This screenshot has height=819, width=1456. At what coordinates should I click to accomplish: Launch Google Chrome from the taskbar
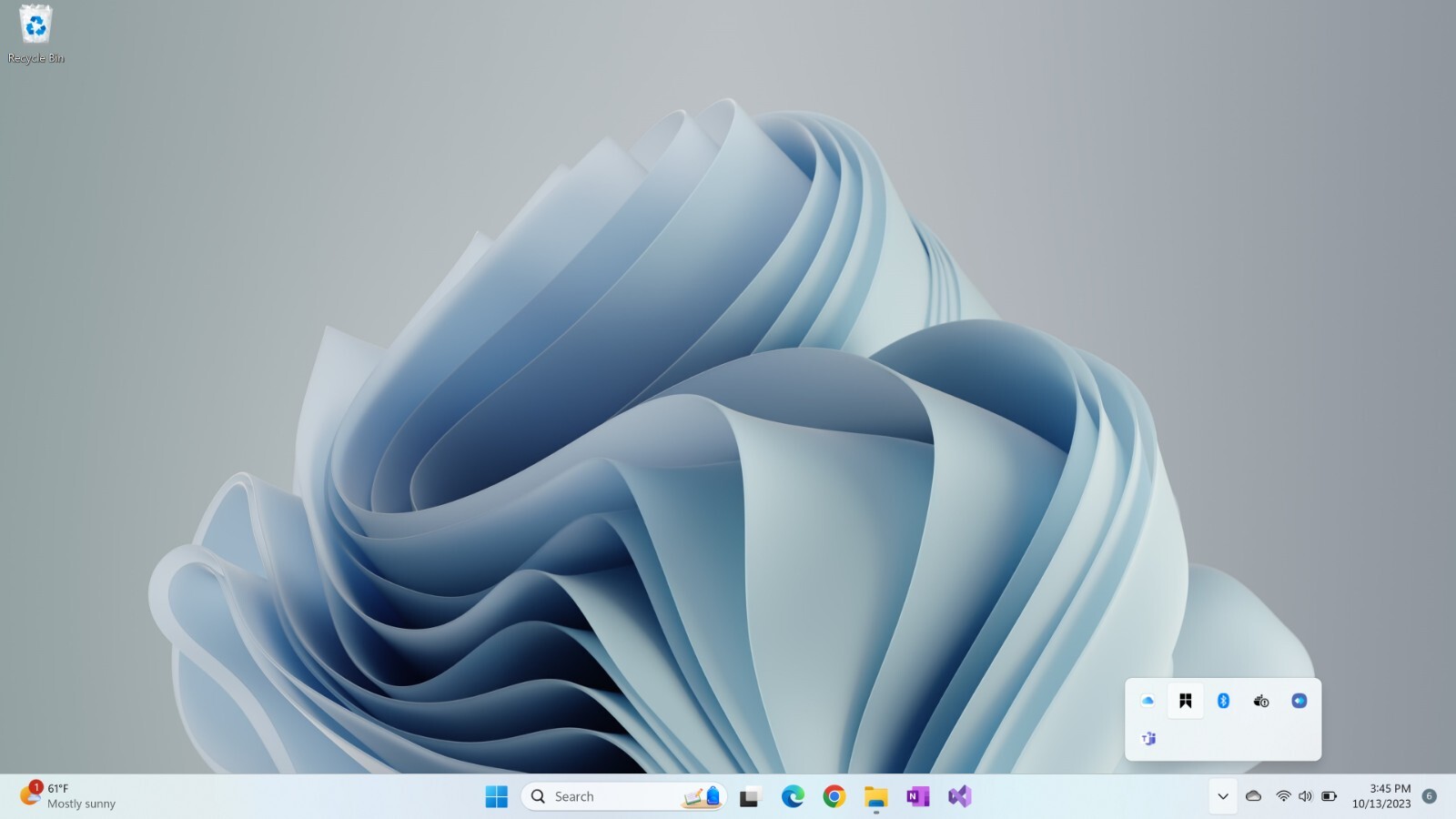tap(834, 796)
